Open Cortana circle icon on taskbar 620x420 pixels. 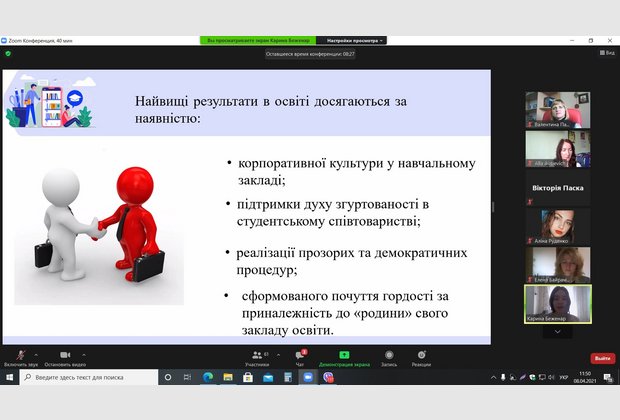[168, 377]
